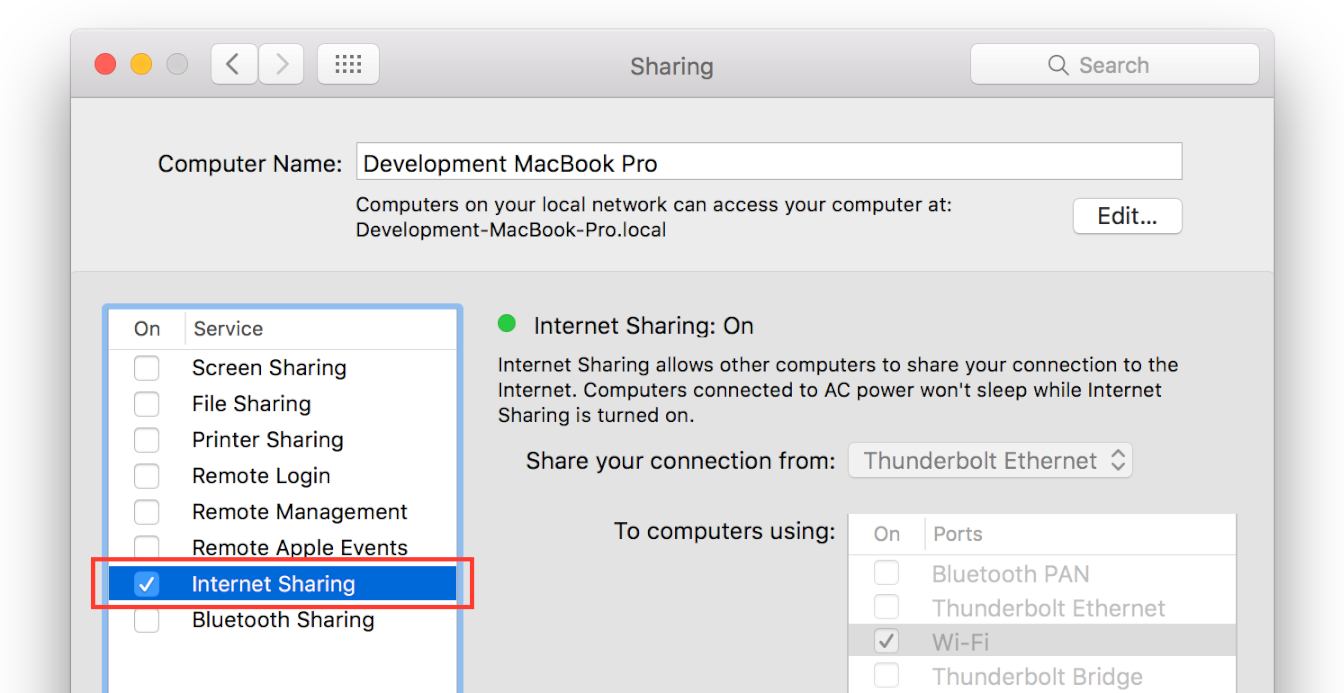1344x693 pixels.
Task: Uncheck the Internet Sharing checkbox
Action: [147, 584]
